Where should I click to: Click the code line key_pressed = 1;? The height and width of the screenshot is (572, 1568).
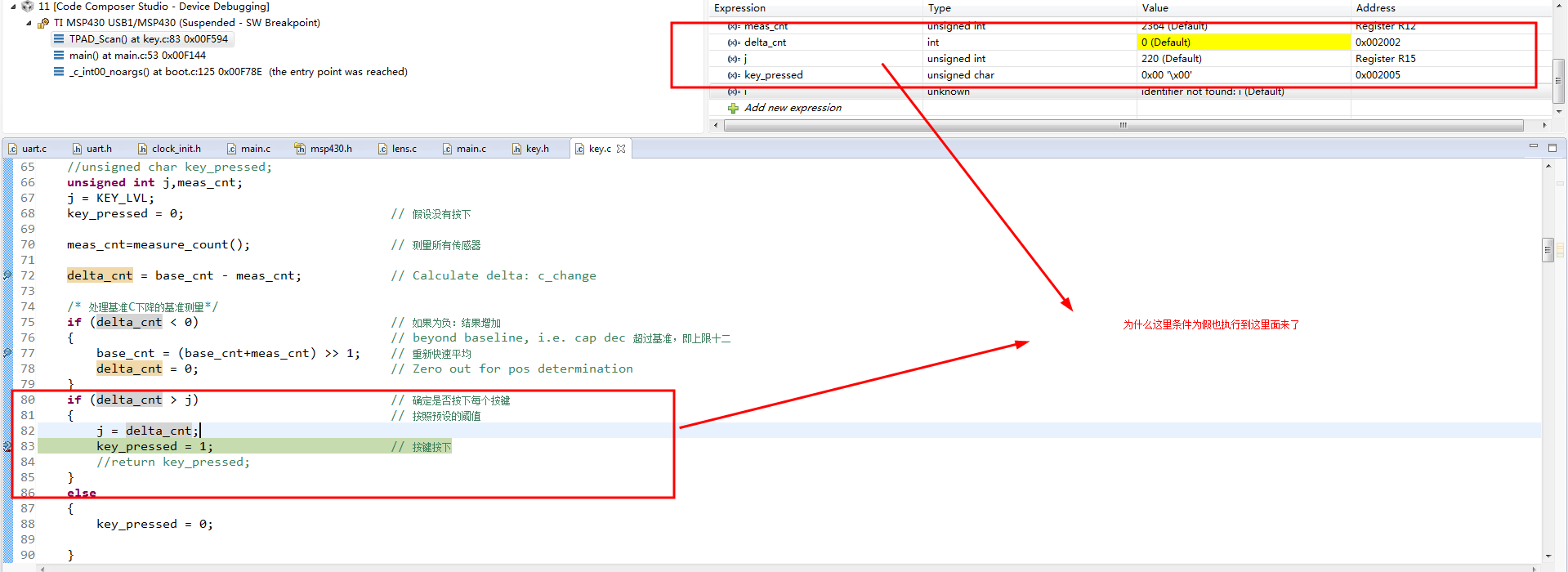click(x=154, y=446)
